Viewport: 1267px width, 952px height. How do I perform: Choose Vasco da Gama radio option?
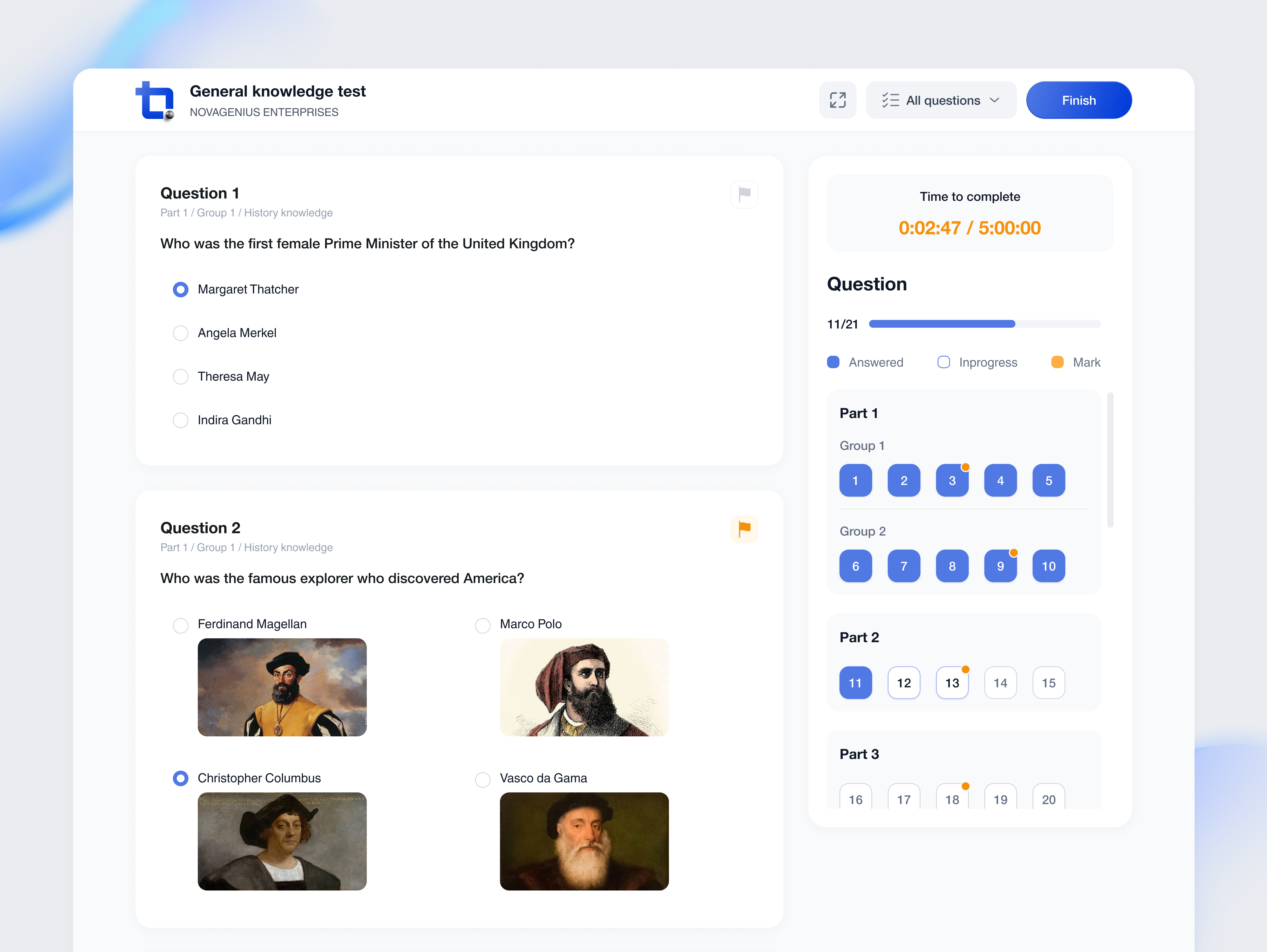pyautogui.click(x=483, y=780)
